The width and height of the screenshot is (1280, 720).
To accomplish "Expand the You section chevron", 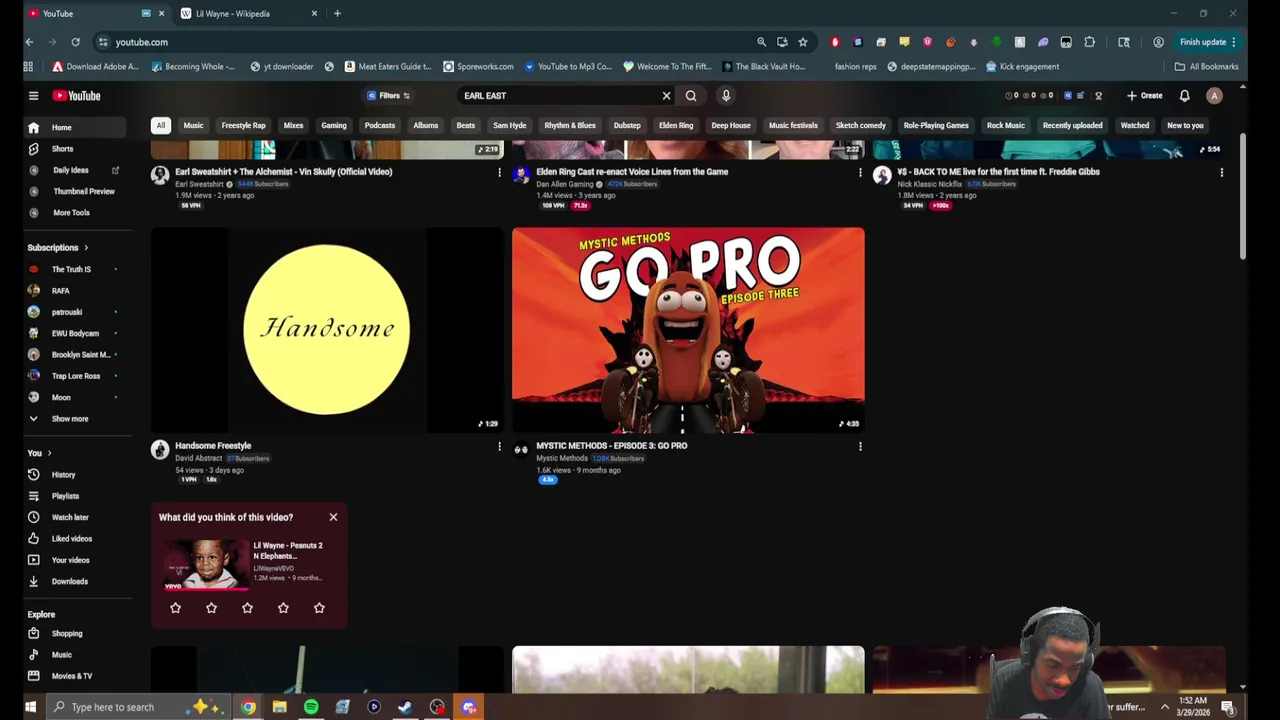I will pos(49,453).
